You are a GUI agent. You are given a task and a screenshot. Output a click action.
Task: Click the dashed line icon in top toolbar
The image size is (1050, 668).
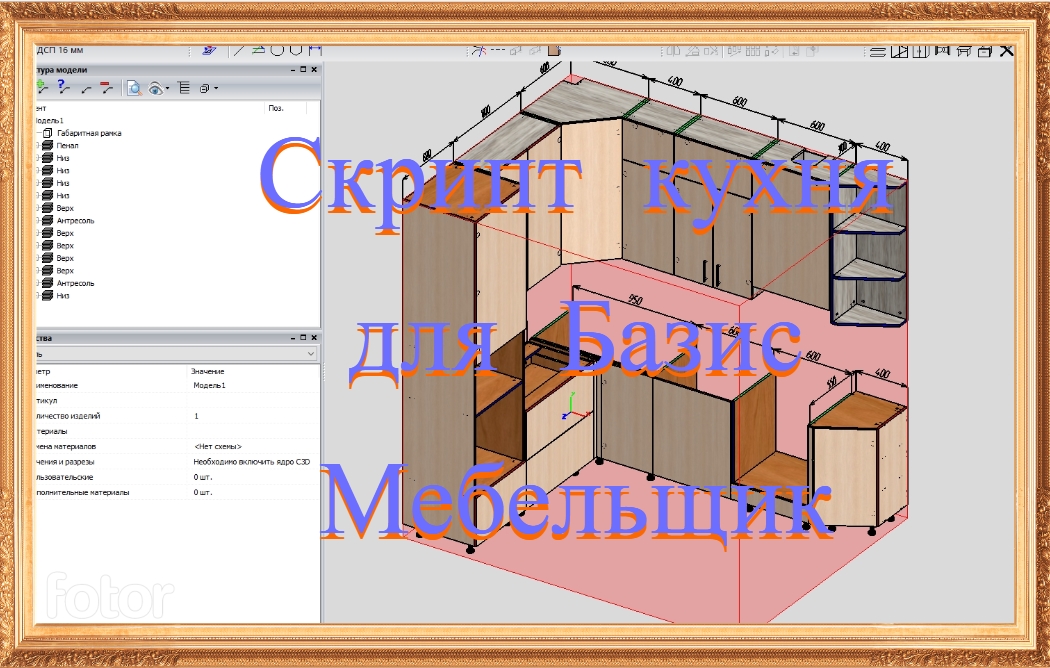click(498, 50)
